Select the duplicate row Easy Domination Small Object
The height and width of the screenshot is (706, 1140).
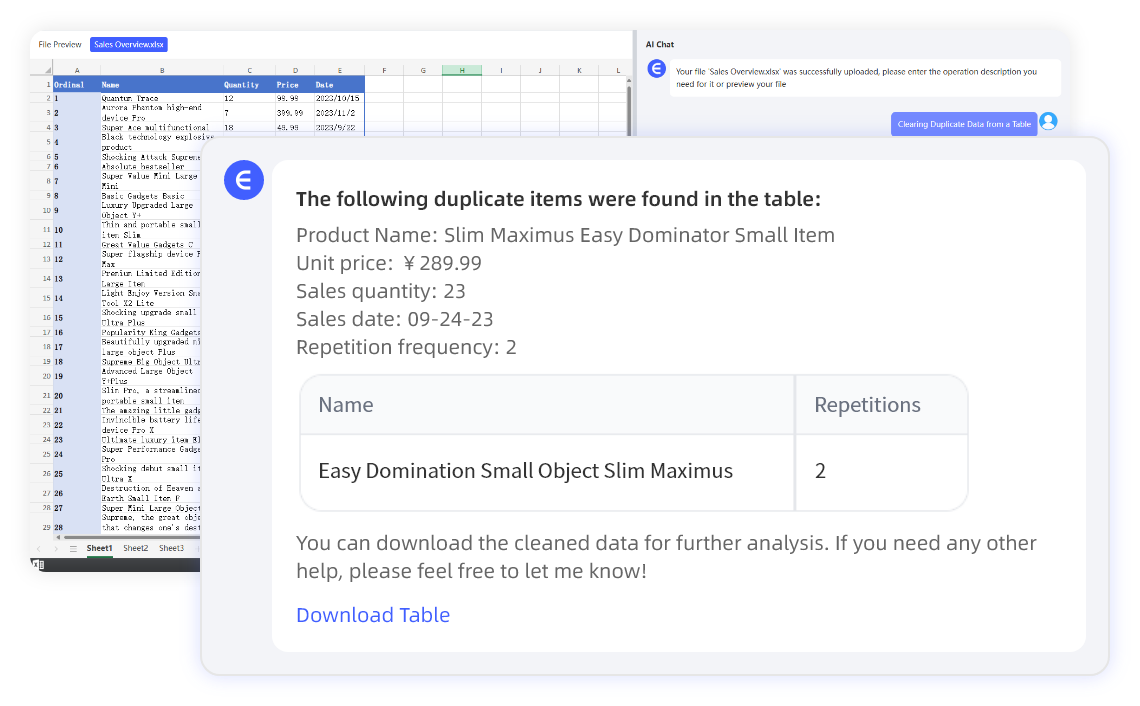pos(525,470)
